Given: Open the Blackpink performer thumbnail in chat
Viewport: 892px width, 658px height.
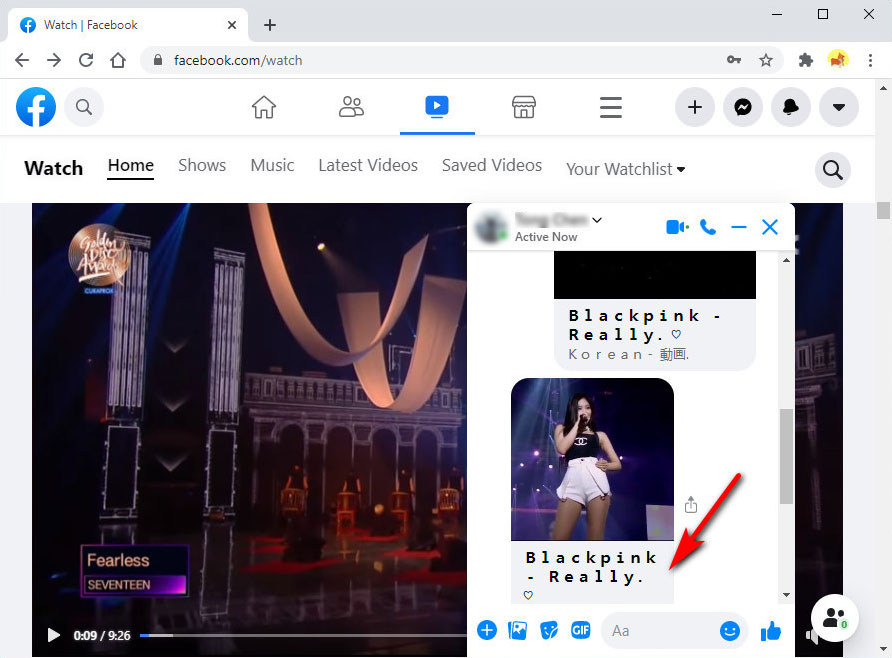Looking at the screenshot, I should (592, 460).
